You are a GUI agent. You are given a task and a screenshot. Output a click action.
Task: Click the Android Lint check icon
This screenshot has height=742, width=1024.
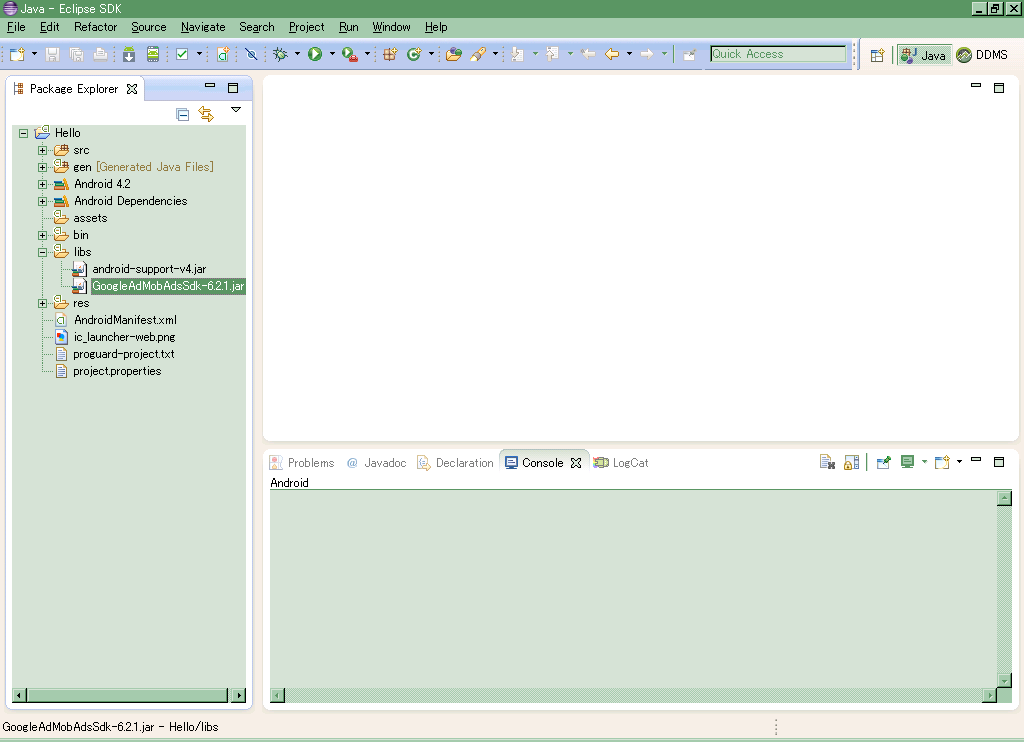pos(182,54)
